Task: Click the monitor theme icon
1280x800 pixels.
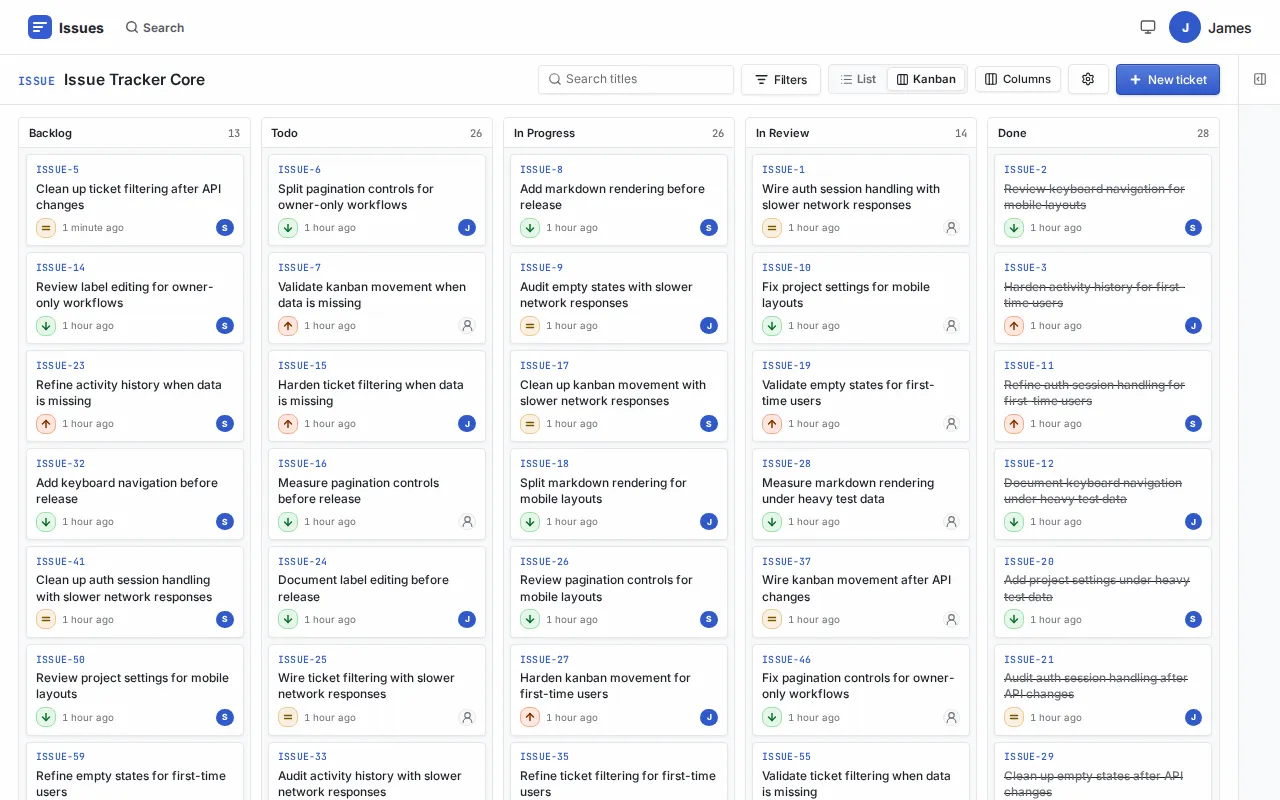Action: pyautogui.click(x=1148, y=27)
